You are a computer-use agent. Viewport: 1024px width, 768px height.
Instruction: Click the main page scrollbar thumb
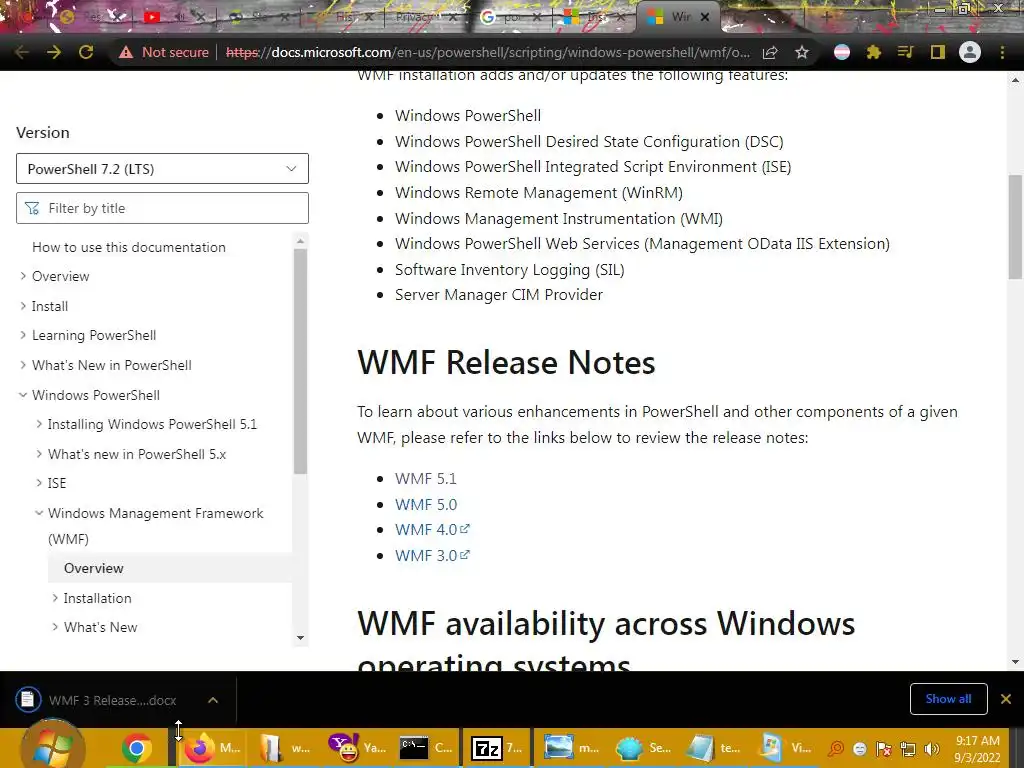[x=1015, y=227]
